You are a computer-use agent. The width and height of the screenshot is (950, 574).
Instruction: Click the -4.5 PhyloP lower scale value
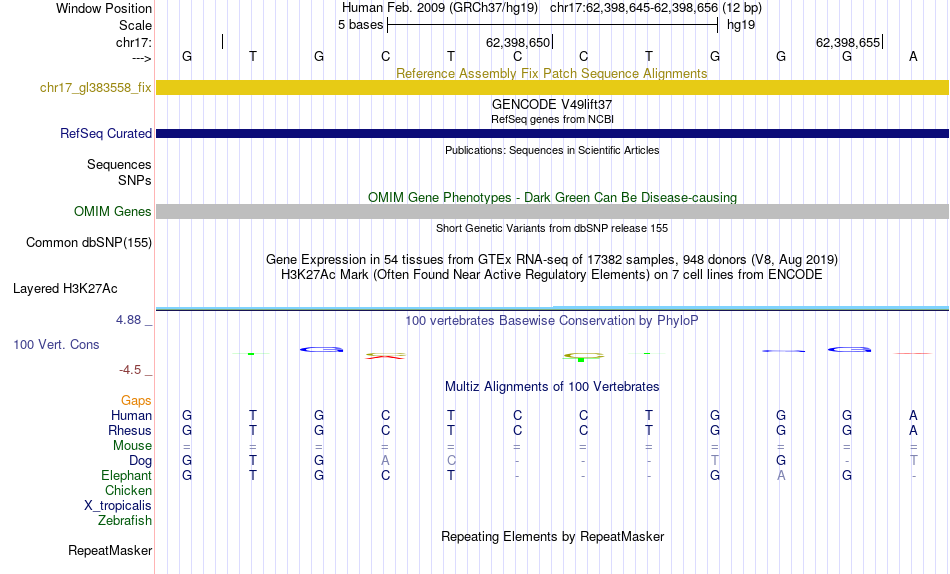(x=130, y=370)
